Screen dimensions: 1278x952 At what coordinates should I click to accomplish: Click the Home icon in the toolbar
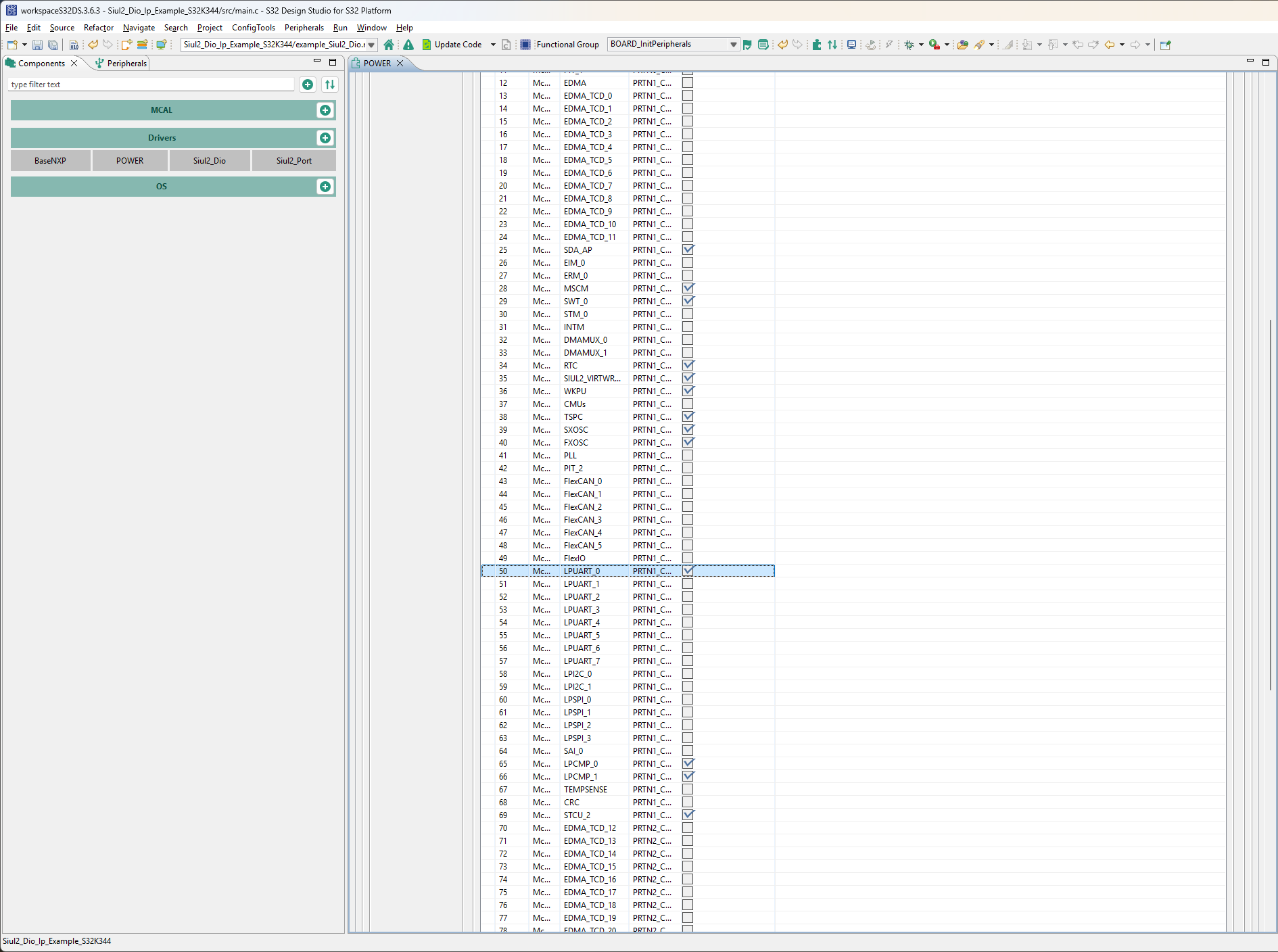click(x=389, y=44)
